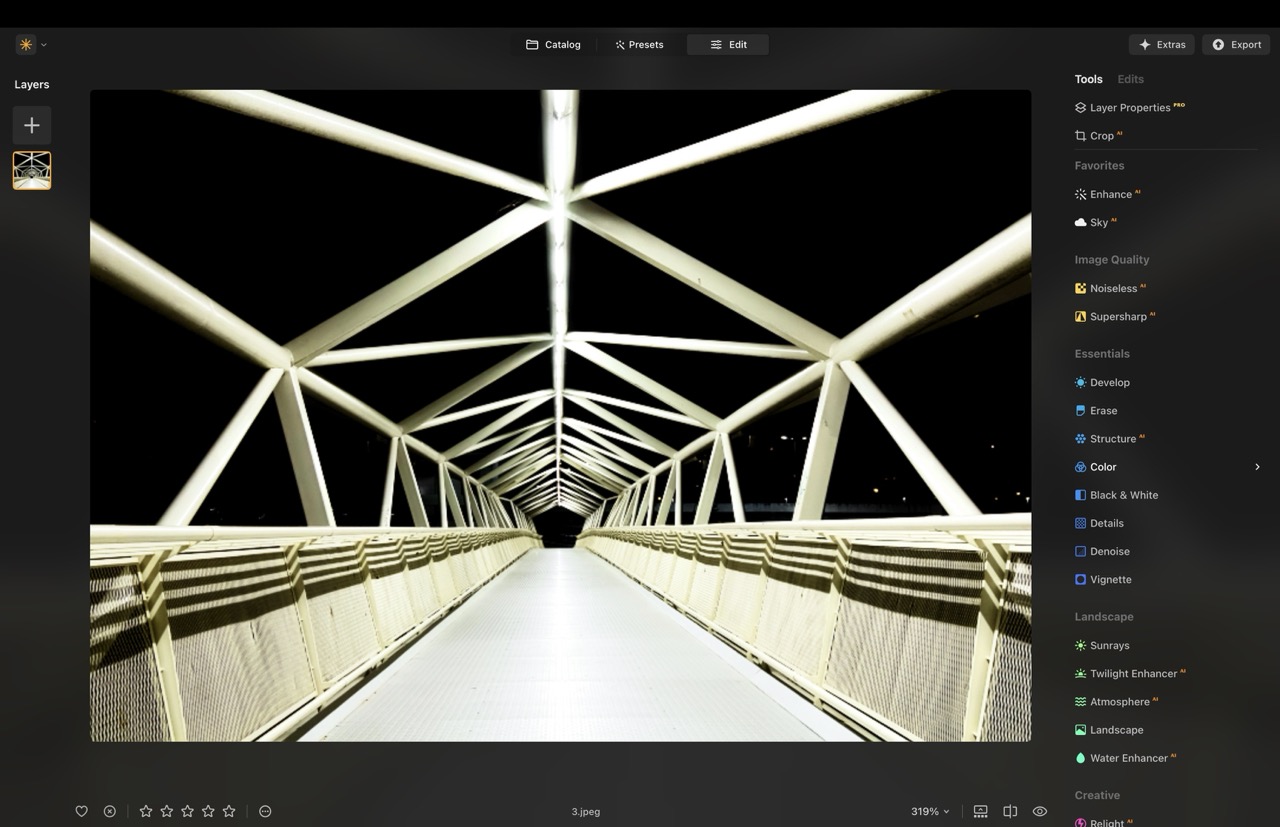
Task: Toggle the reject flag for 3.jpeg
Action: 110,811
